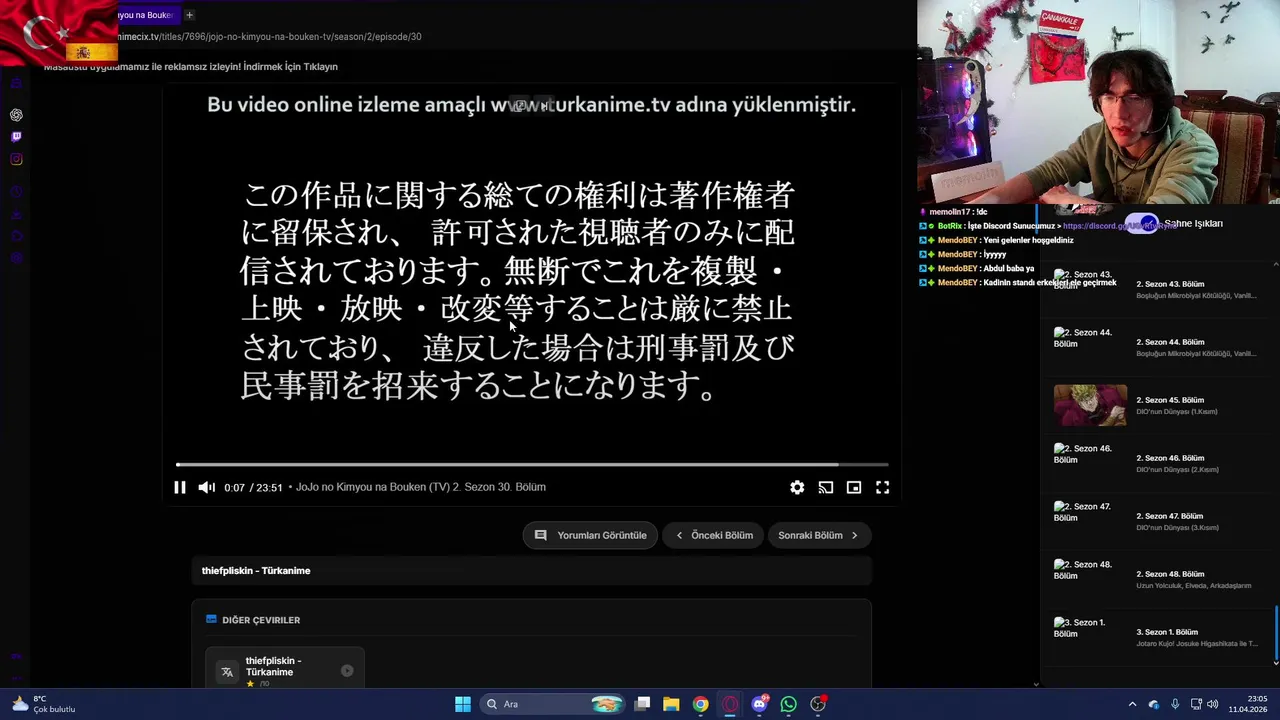The image size is (1280, 720).
Task: Open WhatsApp from the taskbar
Action: point(789,704)
